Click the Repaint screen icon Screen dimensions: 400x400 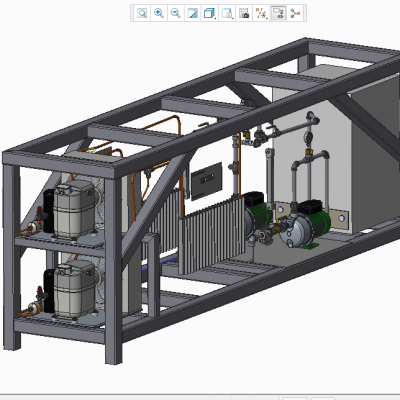coord(193,13)
